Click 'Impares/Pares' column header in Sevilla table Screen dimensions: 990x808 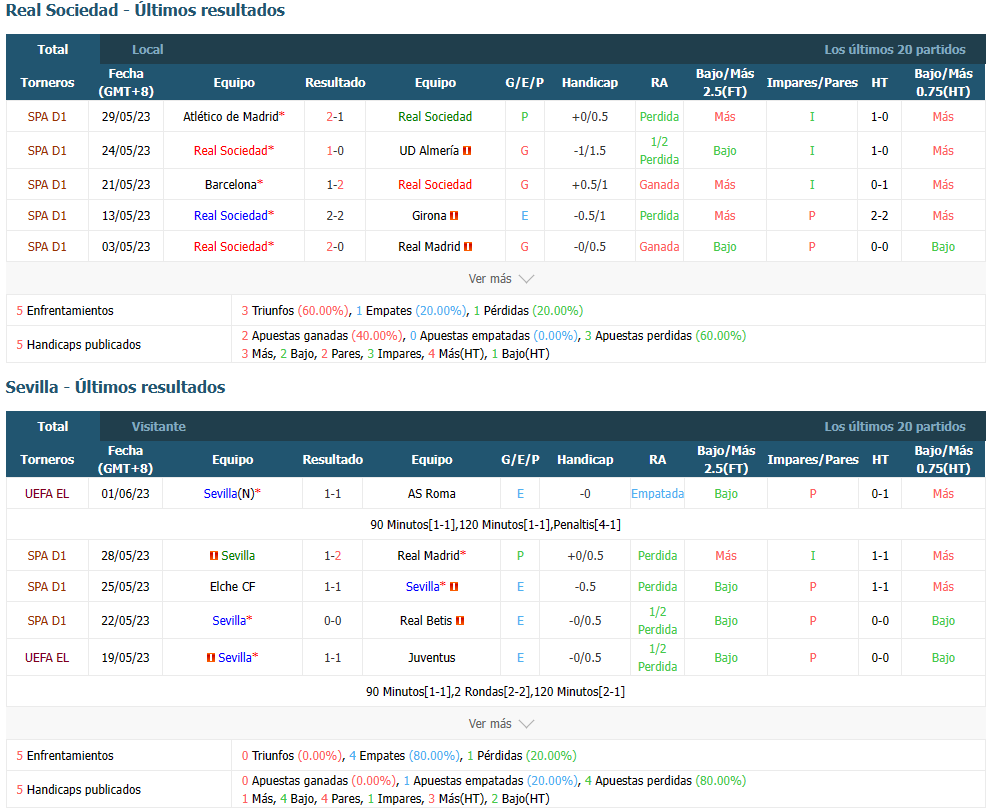pos(813,460)
